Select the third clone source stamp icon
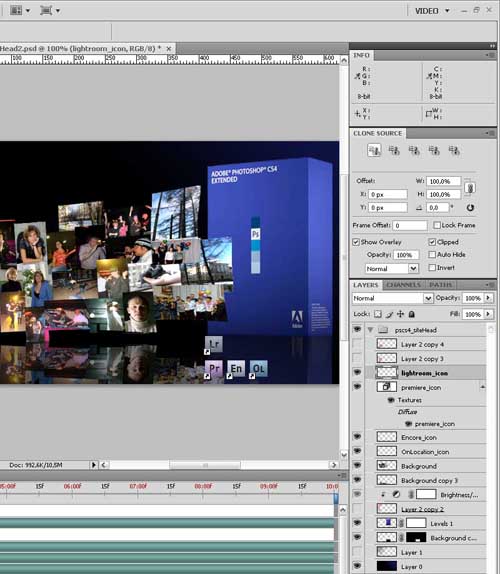Screen dimensions: 500x574 [x=414, y=150]
